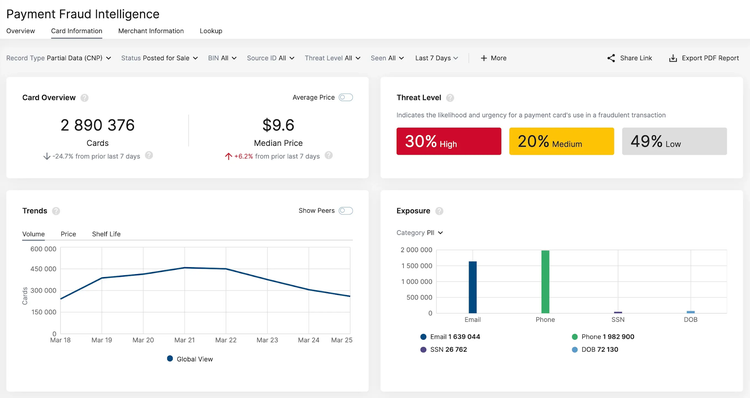750x398 pixels.
Task: Select the Price trends tab
Action: [68, 234]
